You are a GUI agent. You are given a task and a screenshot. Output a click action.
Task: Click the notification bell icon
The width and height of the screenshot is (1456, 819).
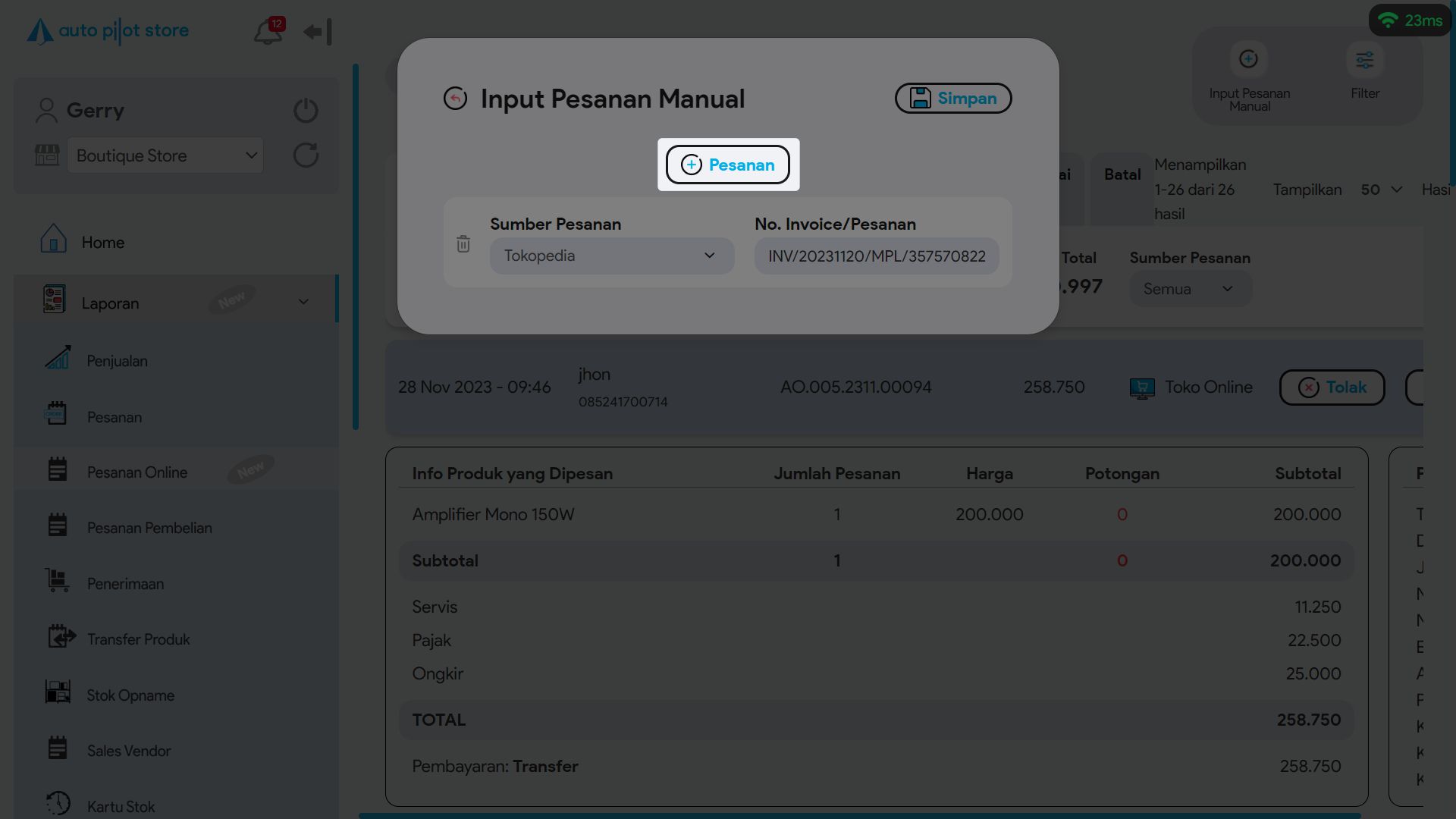pyautogui.click(x=267, y=32)
